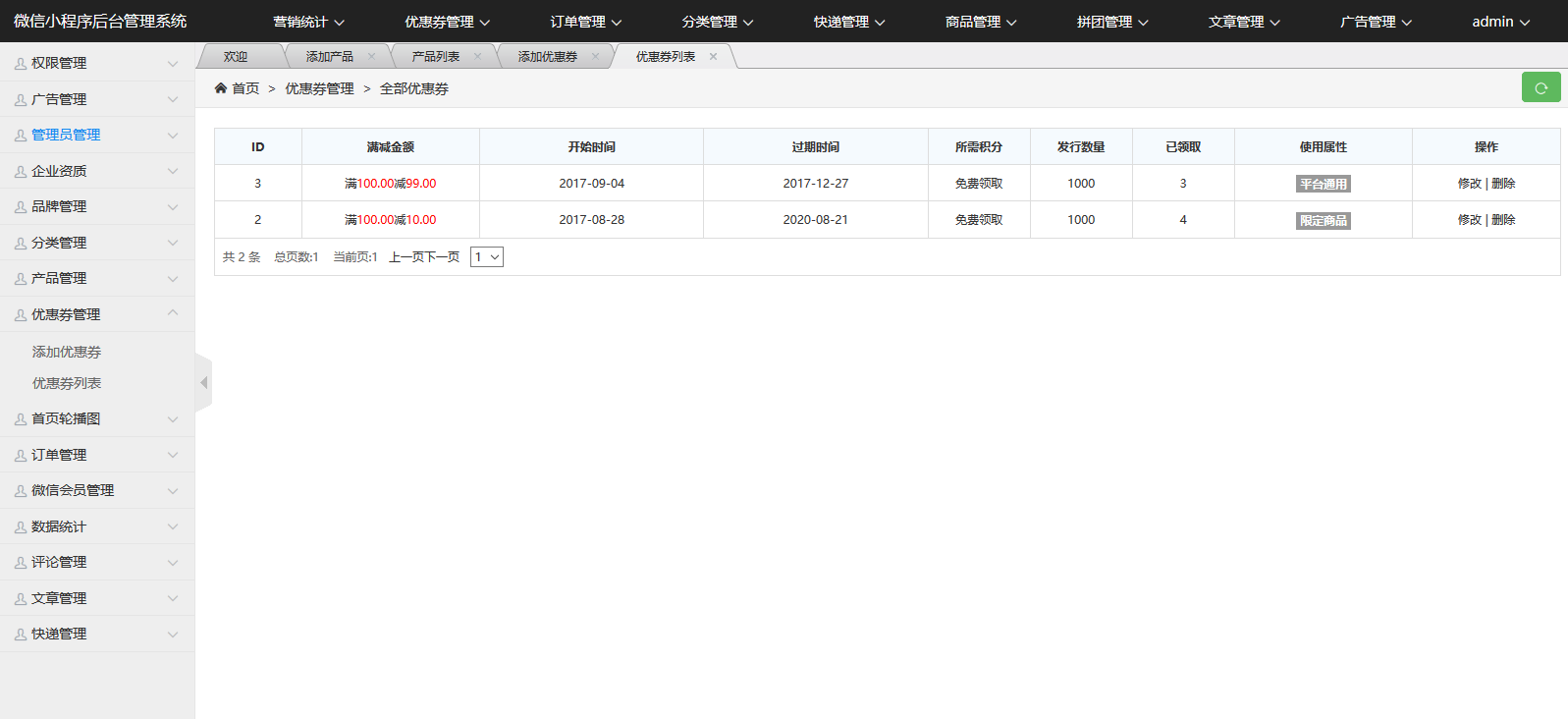1568x719 pixels.
Task: Switch to the 欢迎 tab
Action: tap(236, 57)
